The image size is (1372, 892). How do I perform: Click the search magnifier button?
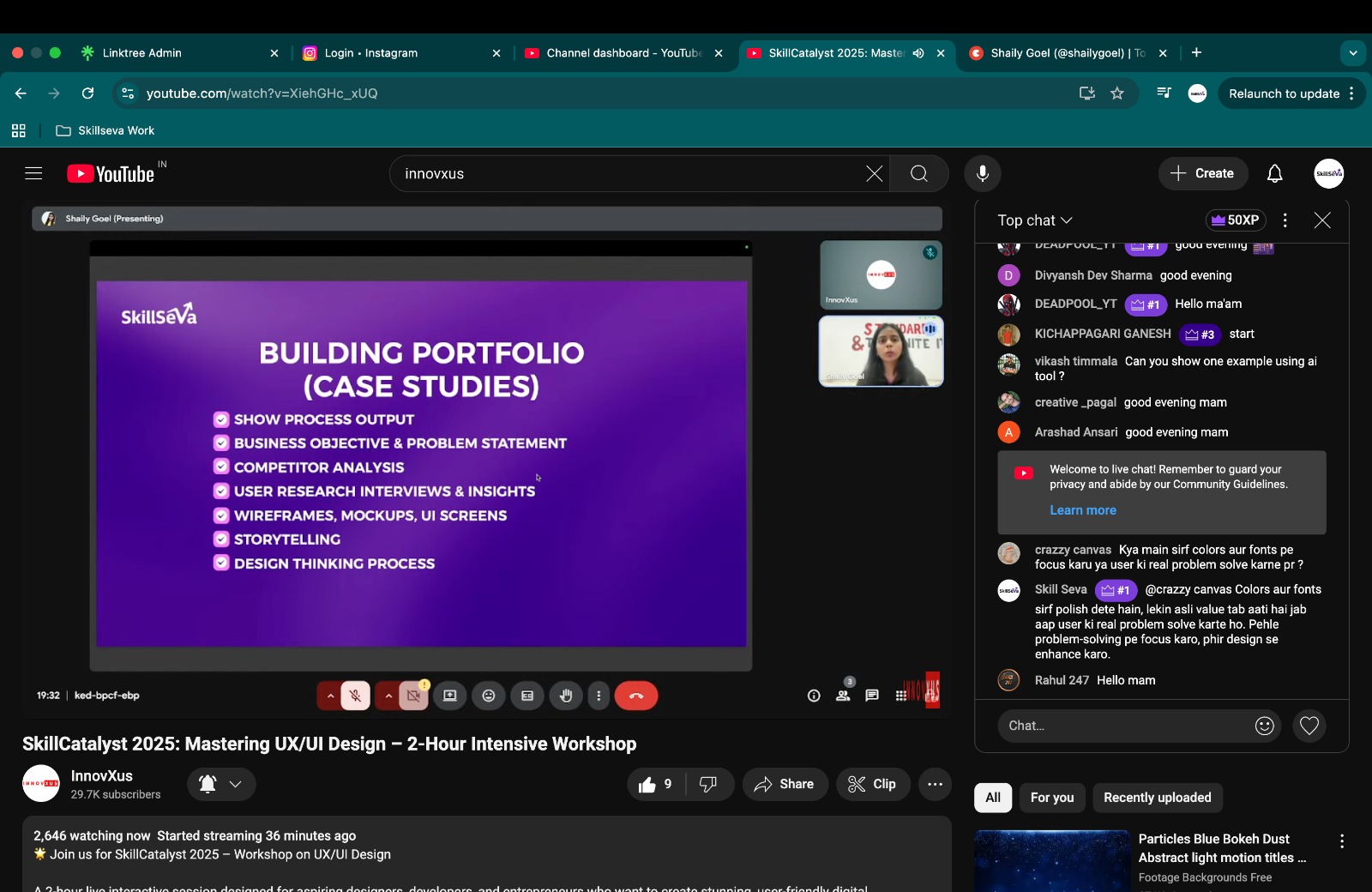point(919,173)
